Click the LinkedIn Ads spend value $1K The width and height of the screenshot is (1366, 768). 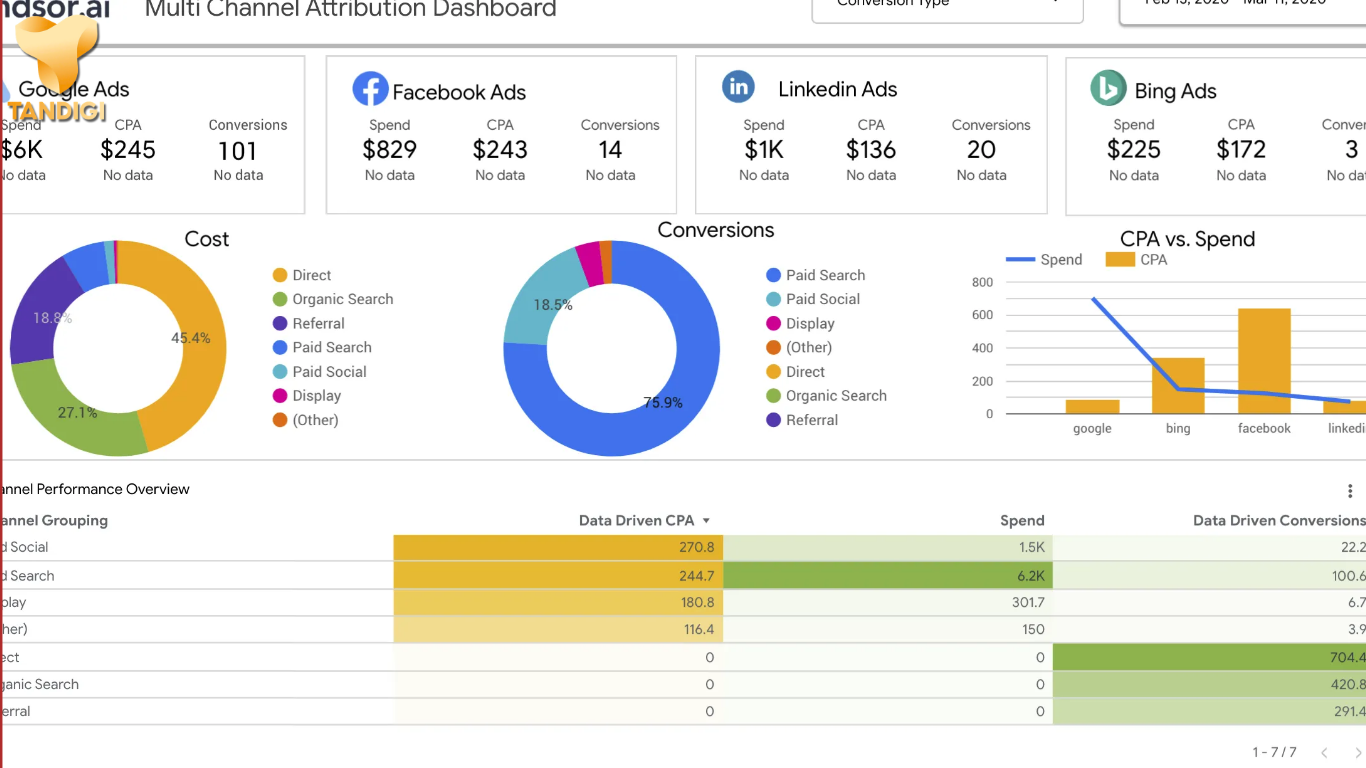(x=764, y=150)
